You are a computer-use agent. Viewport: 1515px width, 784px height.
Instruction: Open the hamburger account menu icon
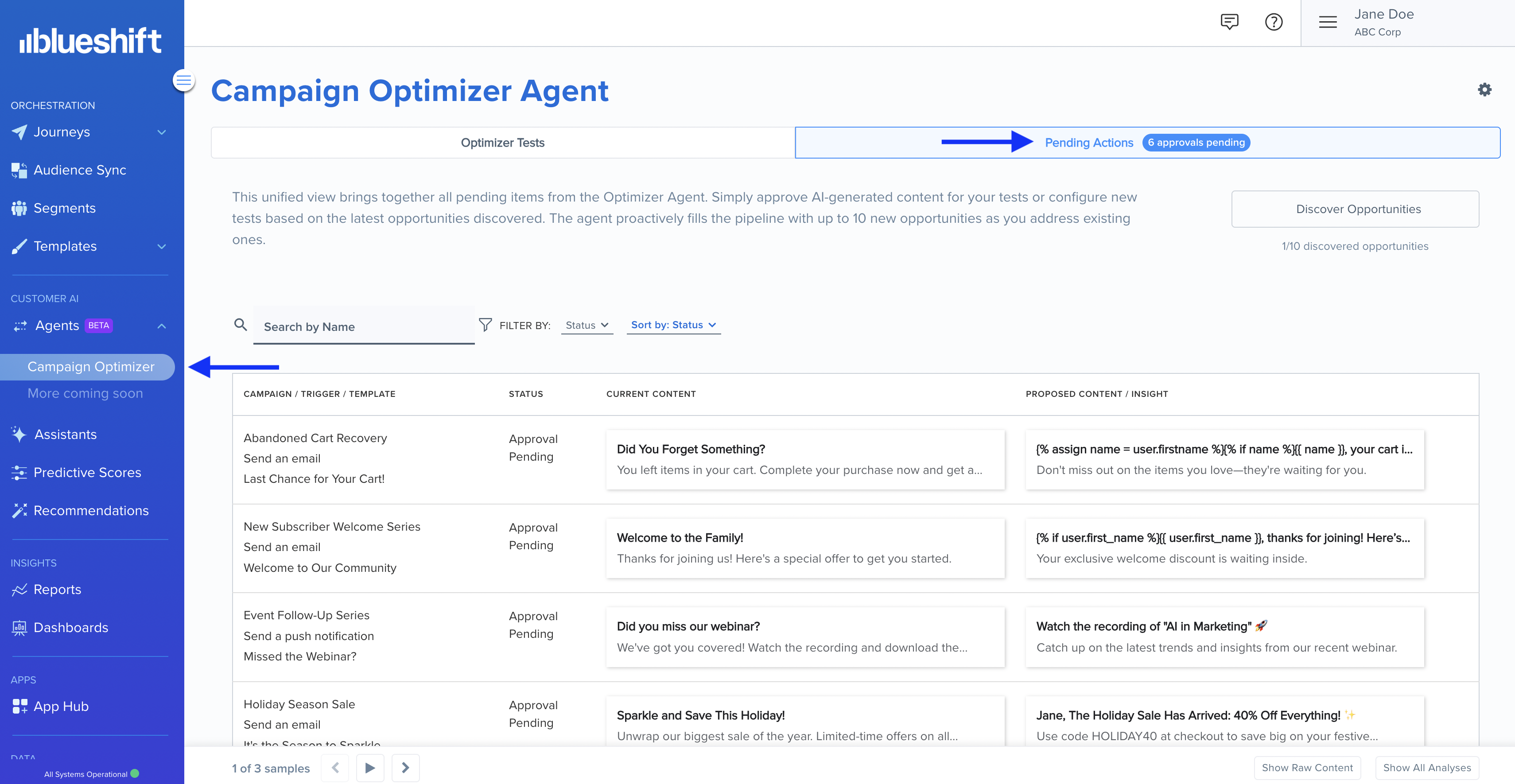tap(1327, 22)
